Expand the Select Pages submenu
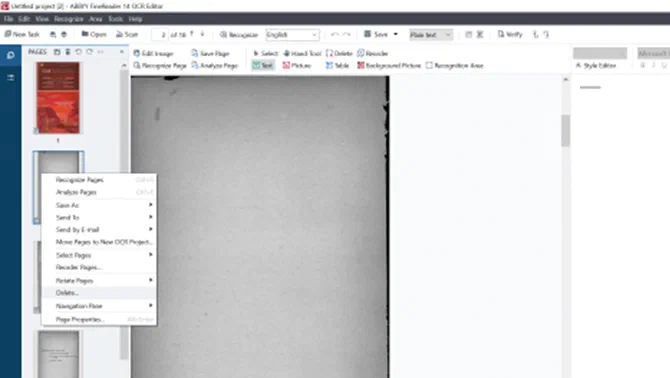 pyautogui.click(x=99, y=255)
